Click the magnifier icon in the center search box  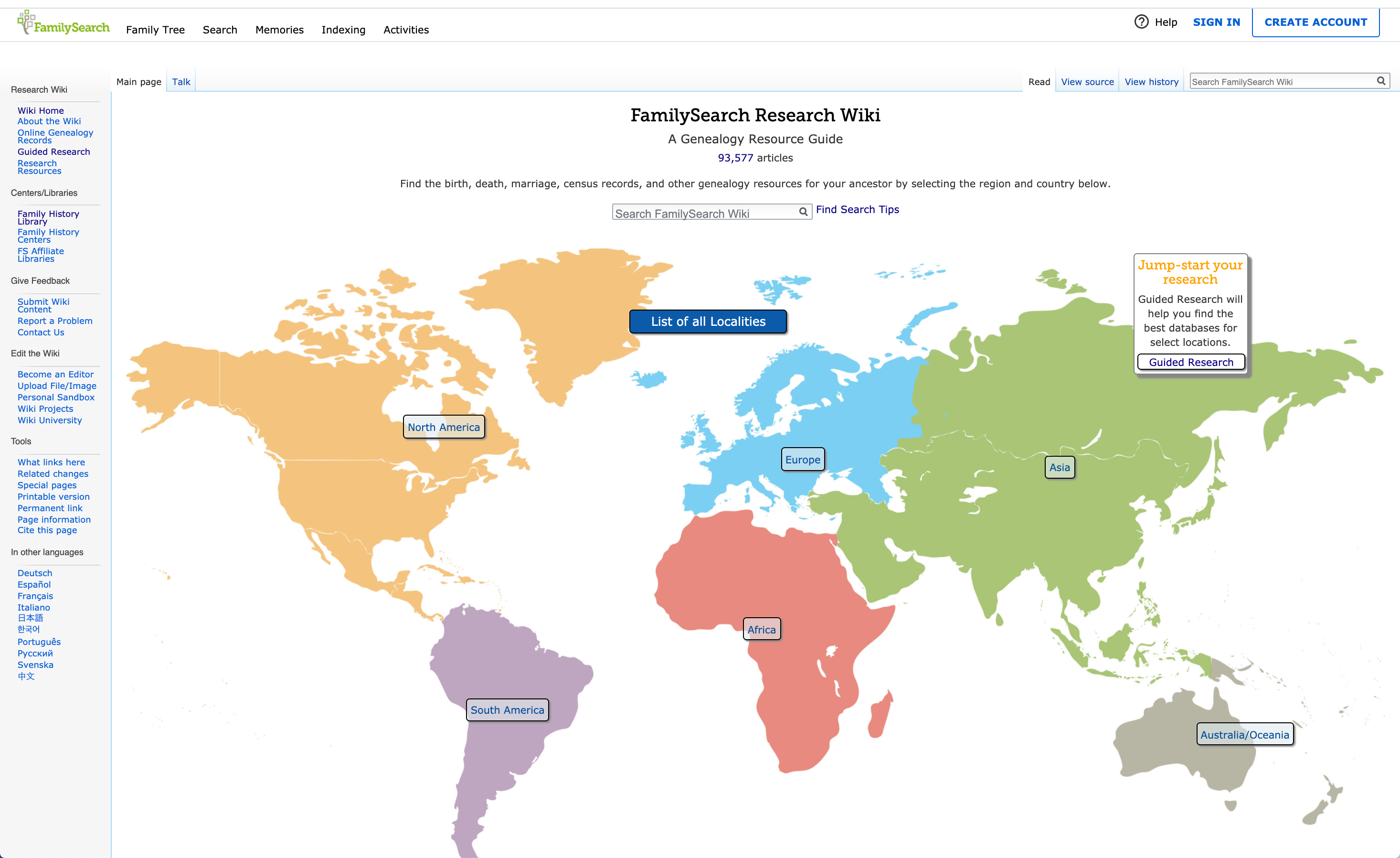(x=803, y=212)
